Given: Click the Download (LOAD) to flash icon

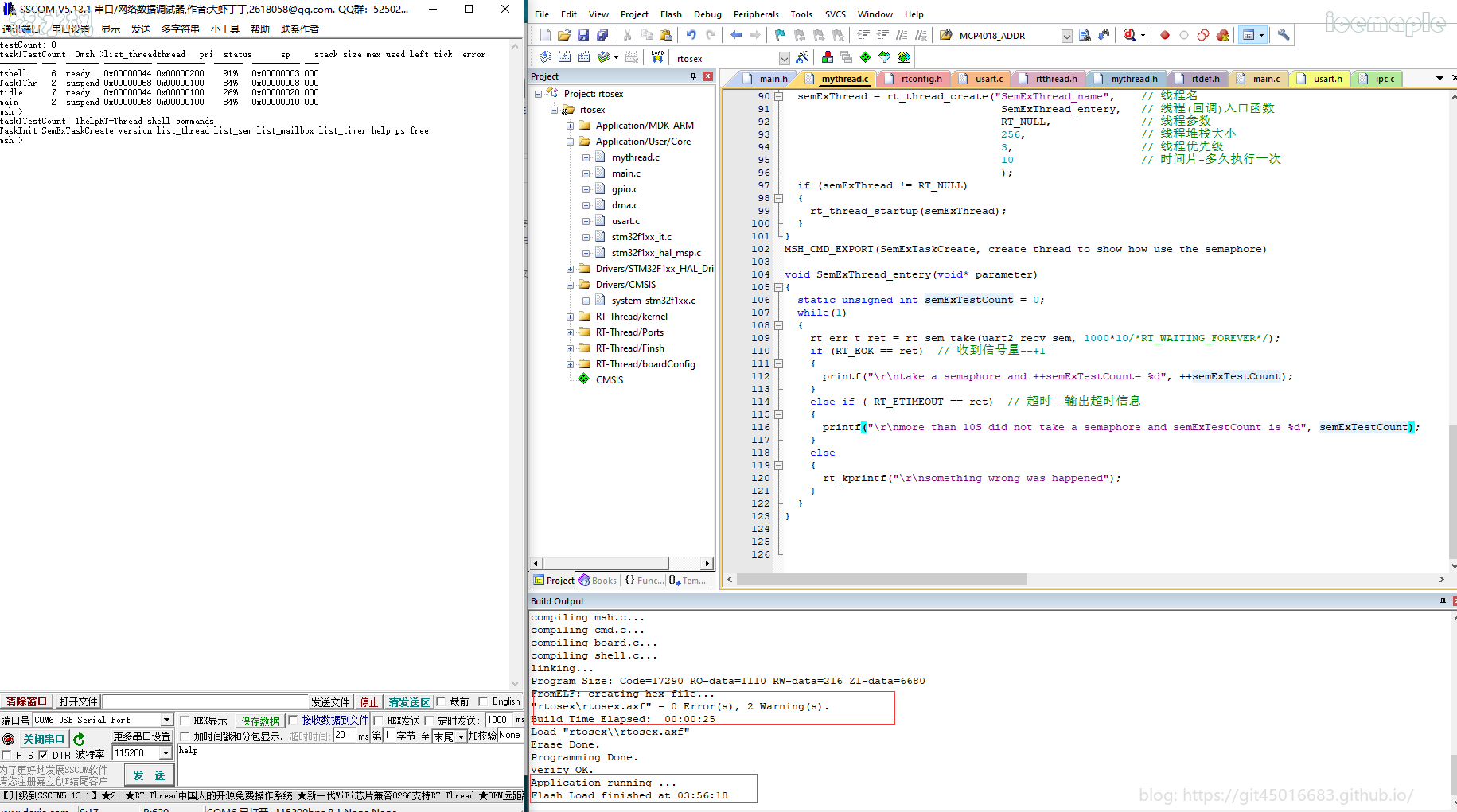Looking at the screenshot, I should click(657, 57).
